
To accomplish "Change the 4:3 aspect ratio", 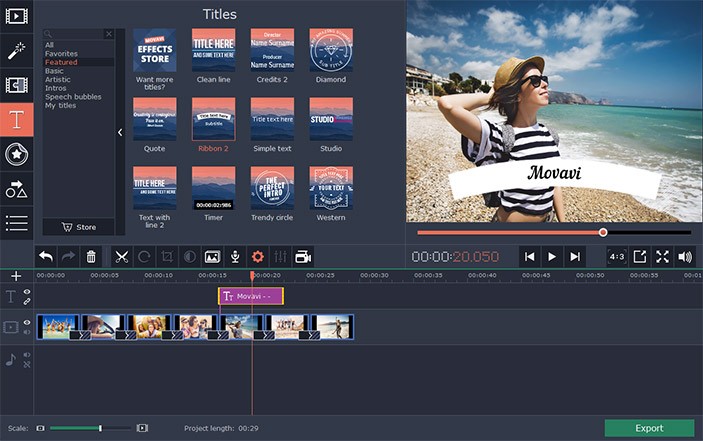I will pos(617,257).
